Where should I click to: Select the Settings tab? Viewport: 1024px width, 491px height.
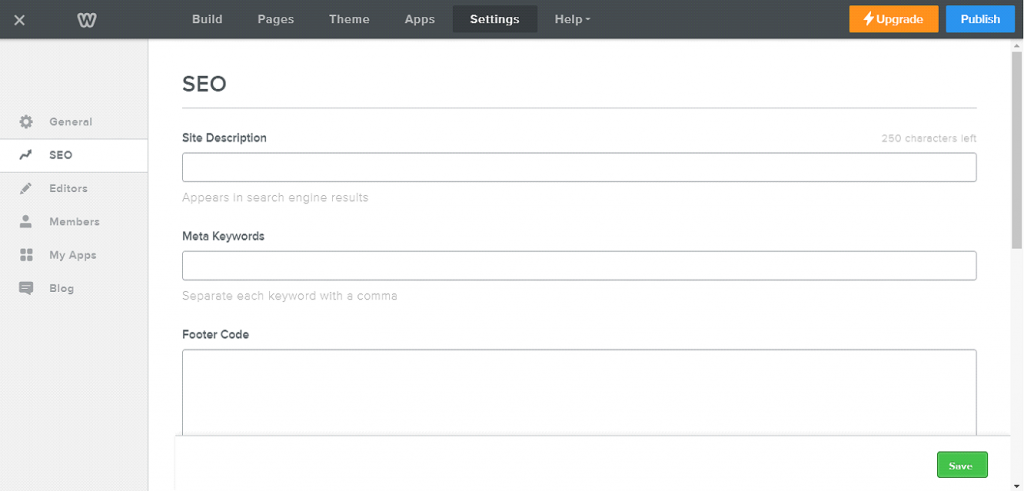pos(494,19)
